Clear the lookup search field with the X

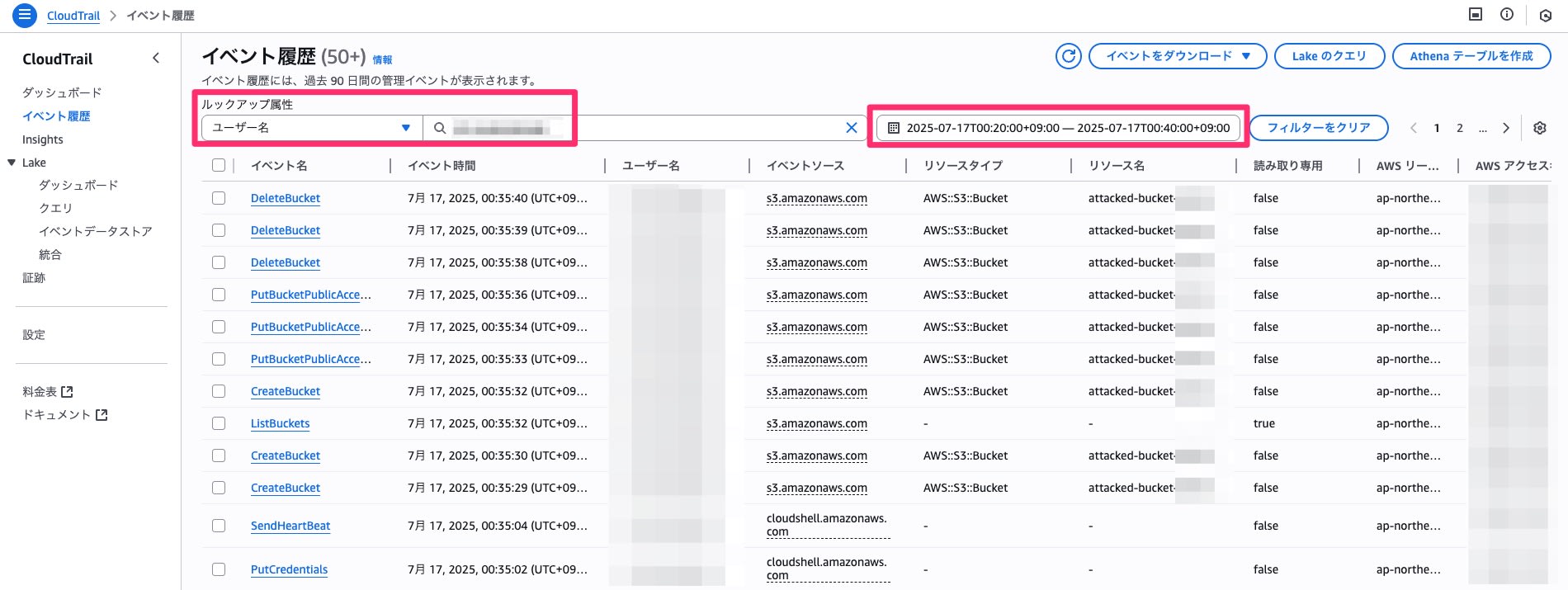pos(852,128)
